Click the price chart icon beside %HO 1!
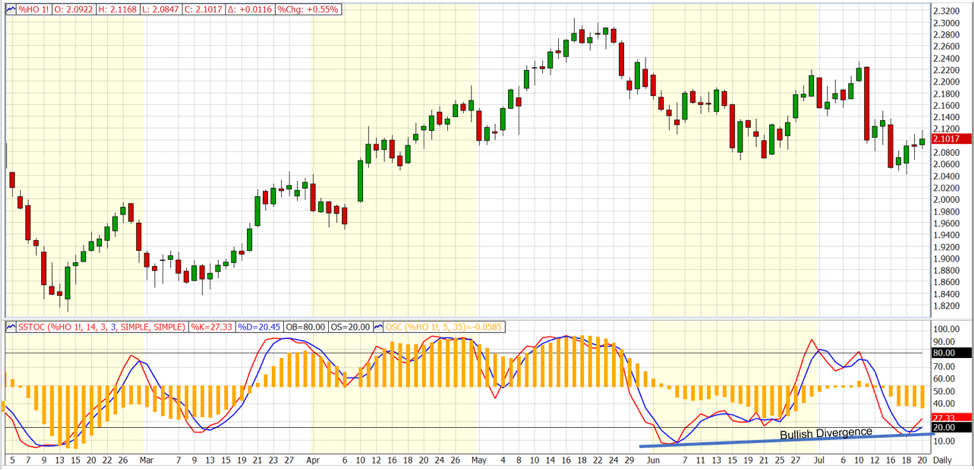The width and height of the screenshot is (974, 470). point(10,9)
